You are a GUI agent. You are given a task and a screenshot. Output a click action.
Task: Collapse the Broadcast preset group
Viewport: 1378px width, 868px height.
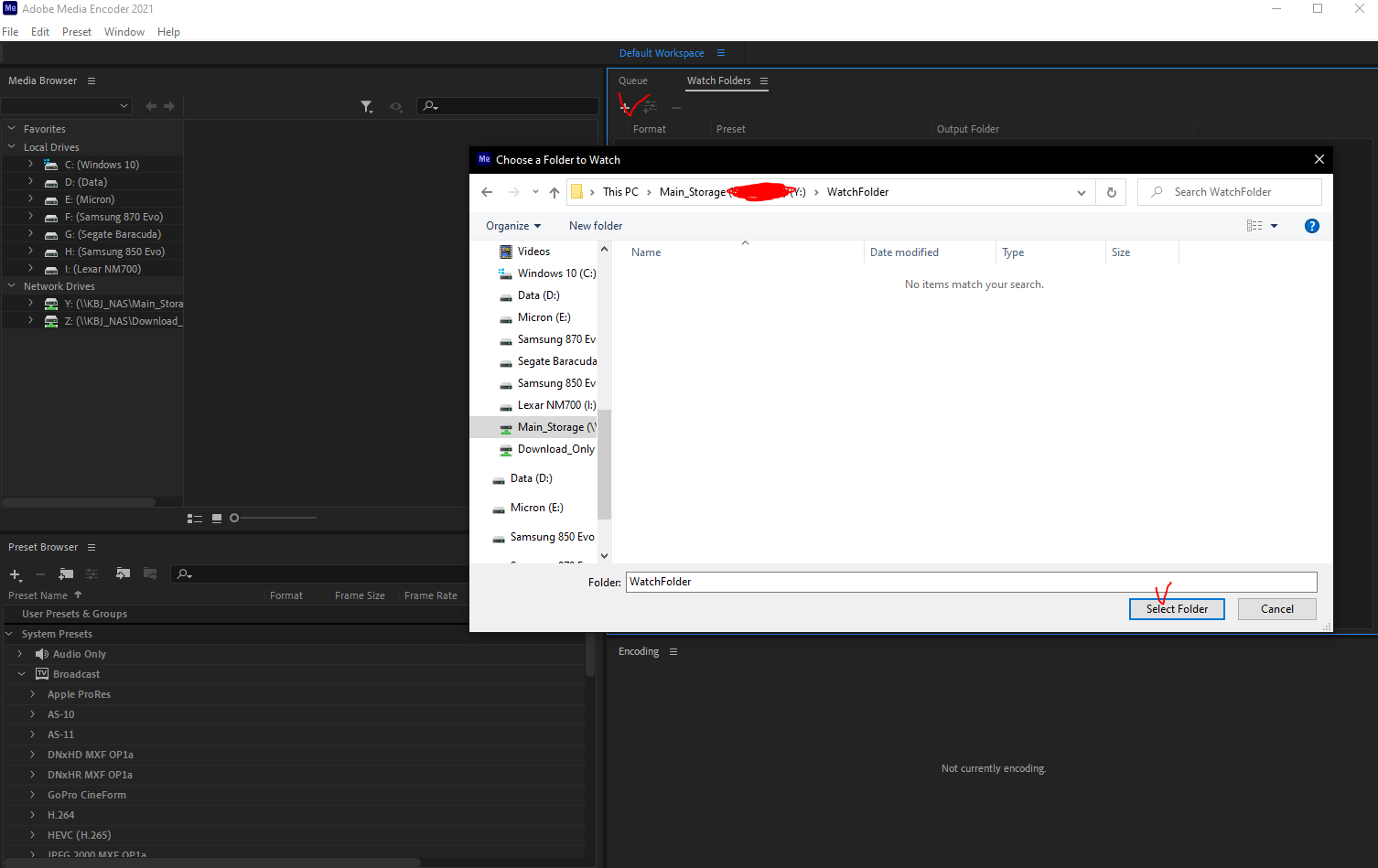[21, 674]
